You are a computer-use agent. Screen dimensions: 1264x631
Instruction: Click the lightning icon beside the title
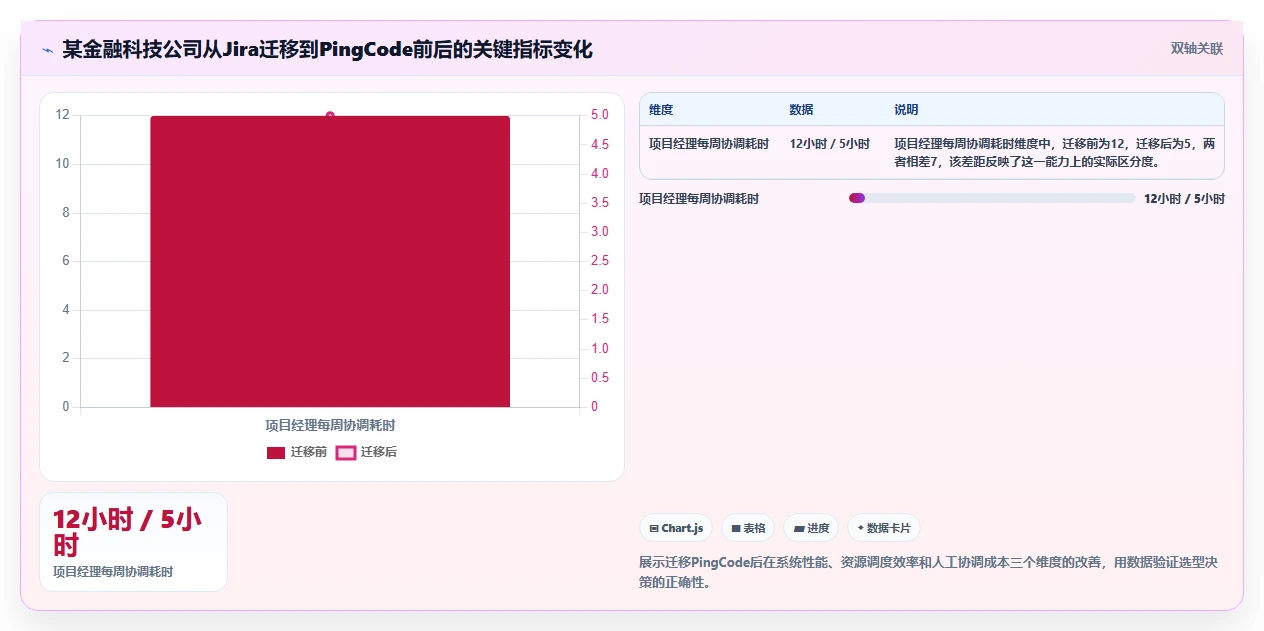(47, 49)
